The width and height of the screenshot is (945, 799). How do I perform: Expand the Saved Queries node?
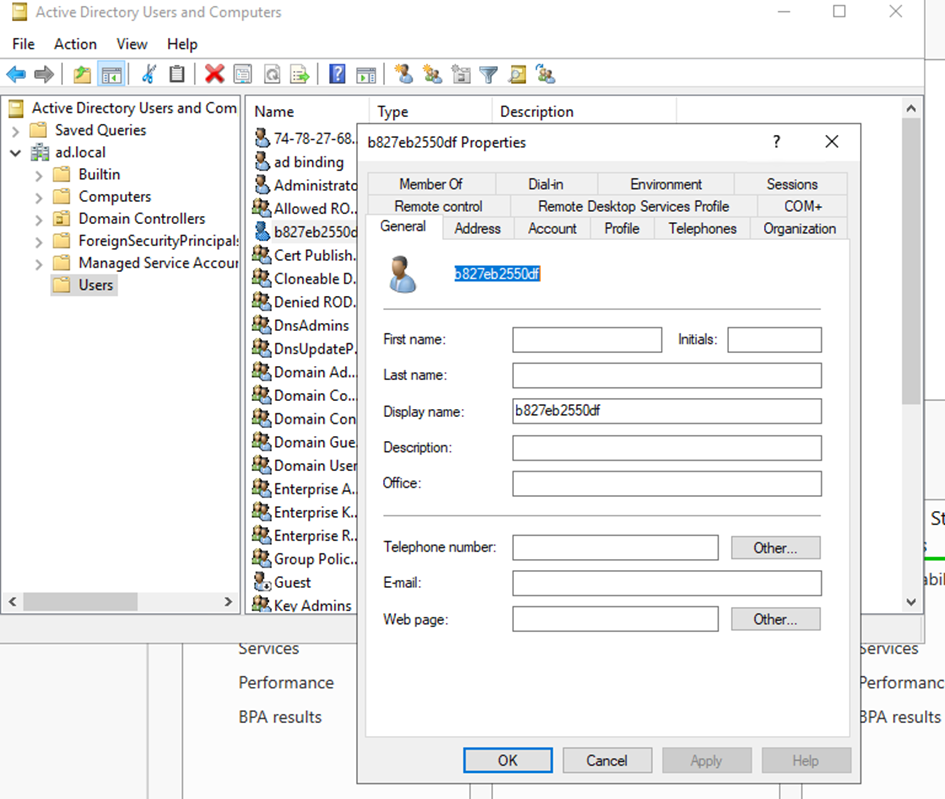(16, 131)
